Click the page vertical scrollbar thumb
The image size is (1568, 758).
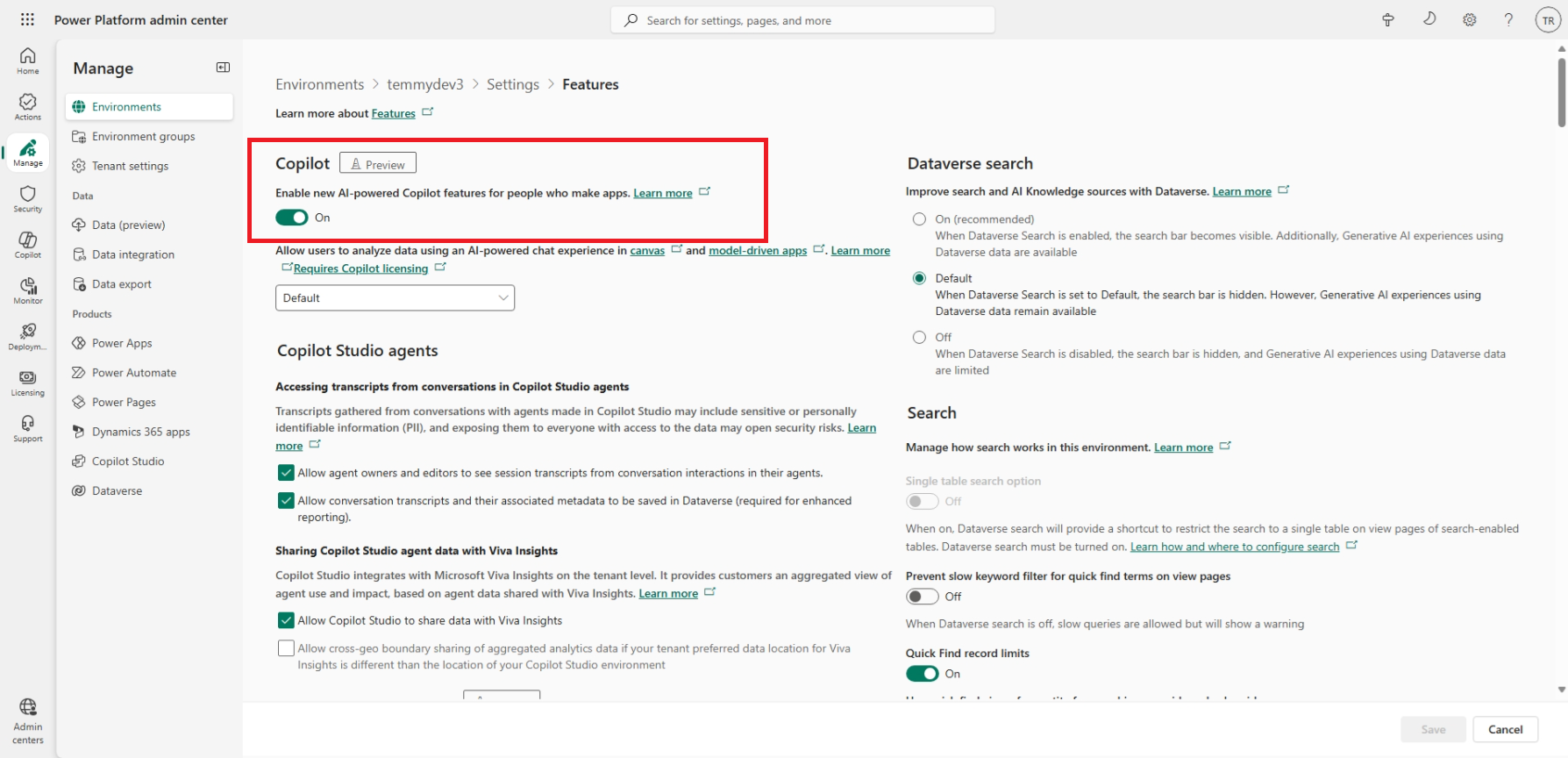(1561, 92)
